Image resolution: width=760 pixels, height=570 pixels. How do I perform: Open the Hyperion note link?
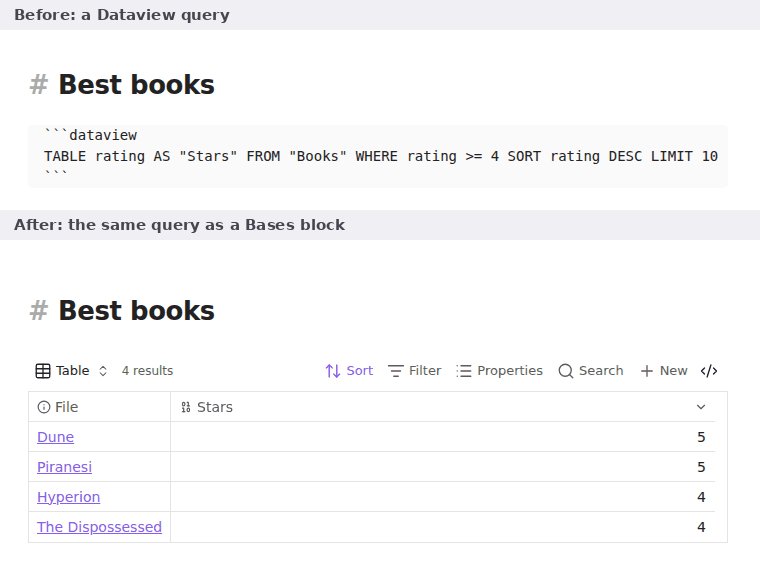68,497
